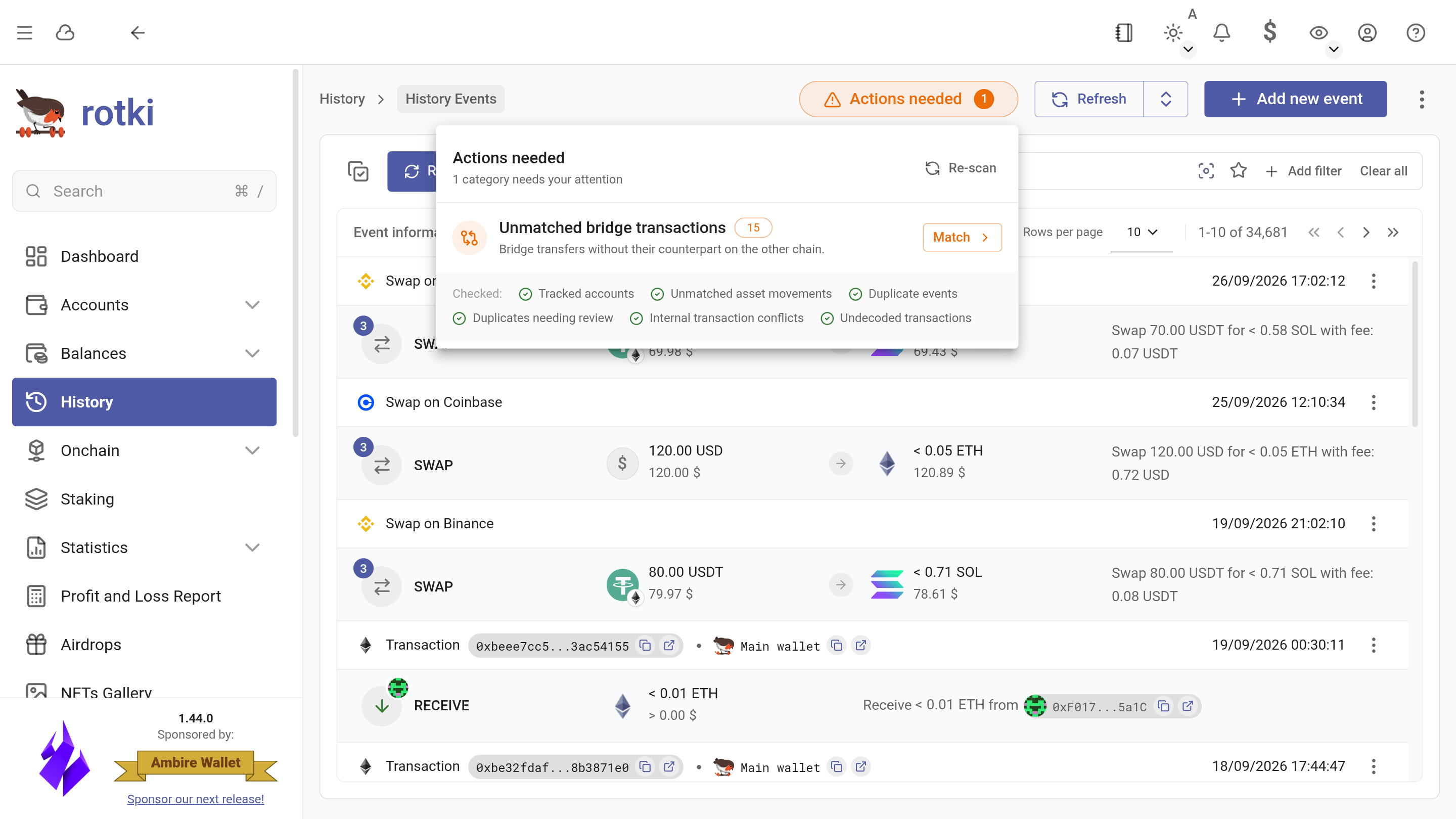Open Profit and Loss Report

point(144,597)
